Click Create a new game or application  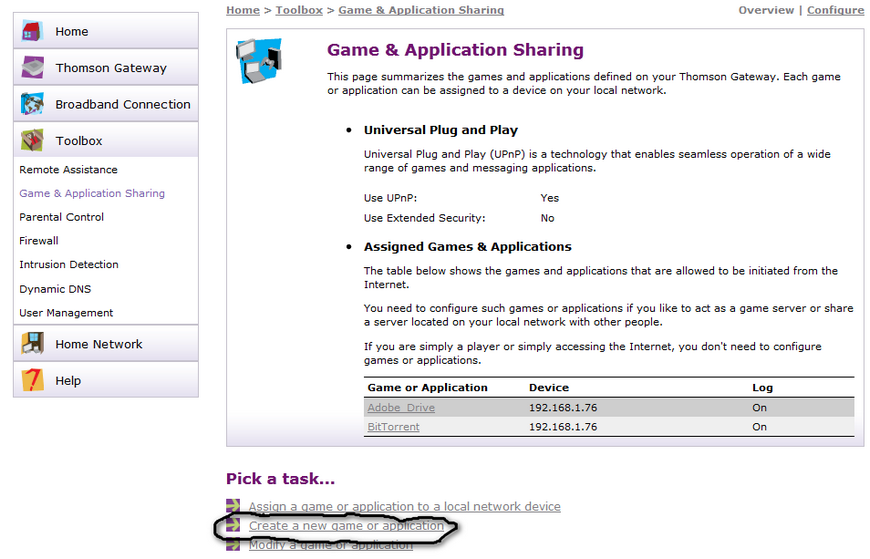pyautogui.click(x=346, y=526)
